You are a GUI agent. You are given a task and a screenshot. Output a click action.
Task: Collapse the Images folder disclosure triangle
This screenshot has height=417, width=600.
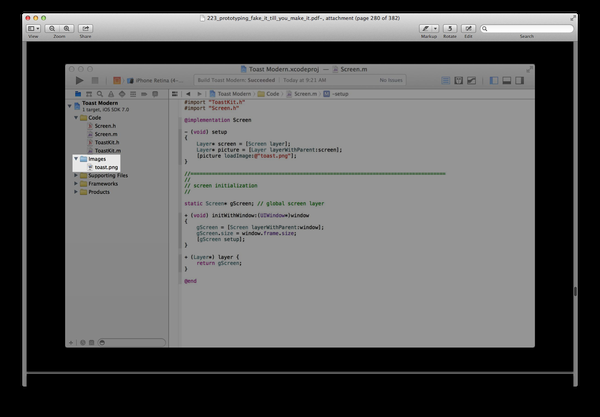(76, 158)
